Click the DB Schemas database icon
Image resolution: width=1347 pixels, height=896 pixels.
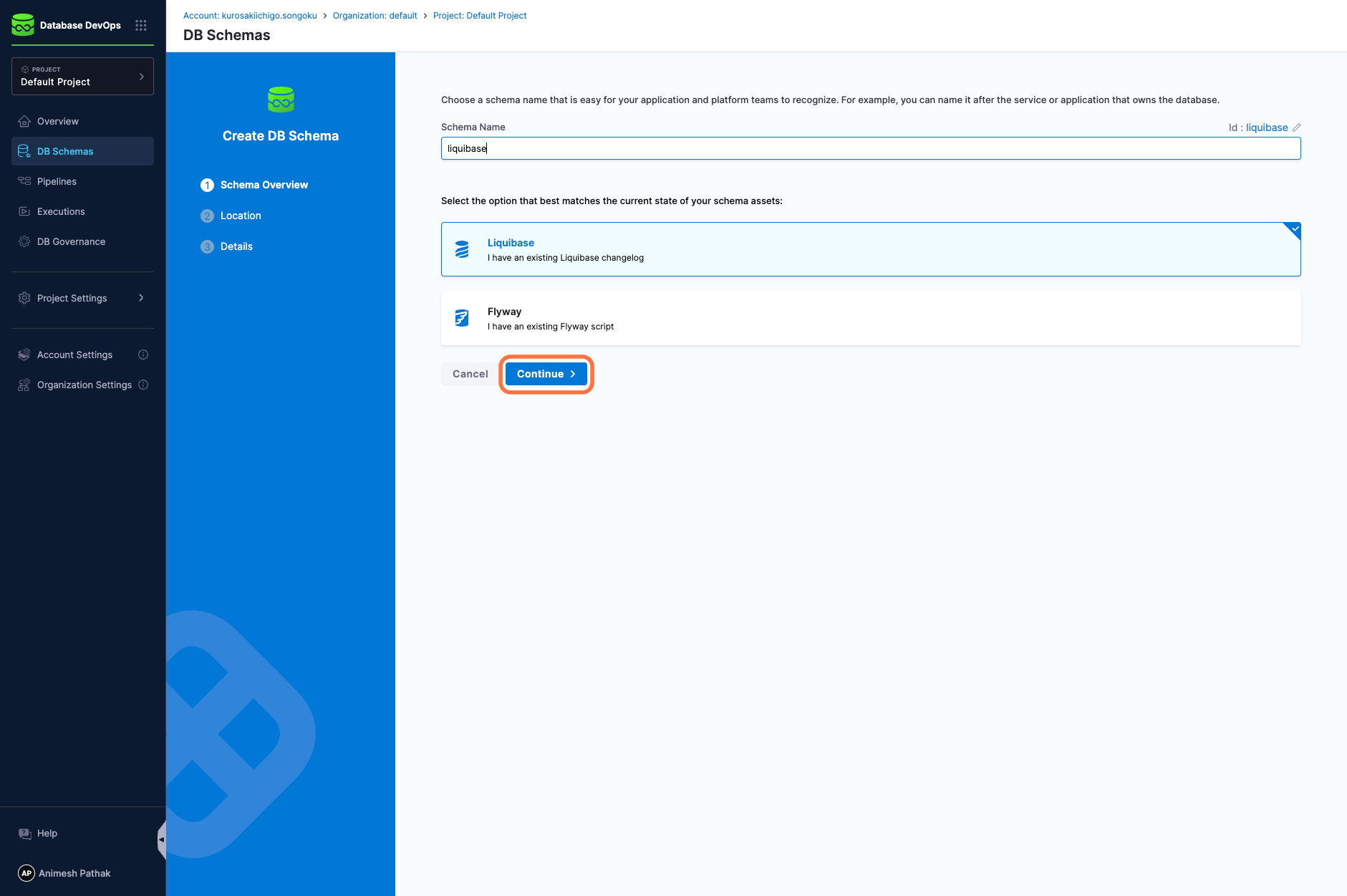coord(24,151)
